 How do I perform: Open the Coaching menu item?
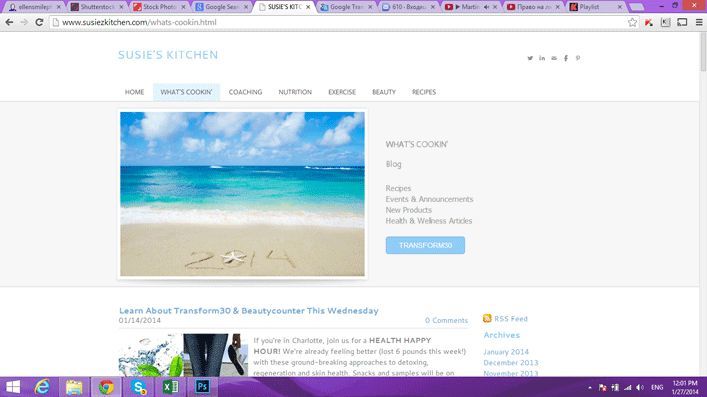pos(245,92)
